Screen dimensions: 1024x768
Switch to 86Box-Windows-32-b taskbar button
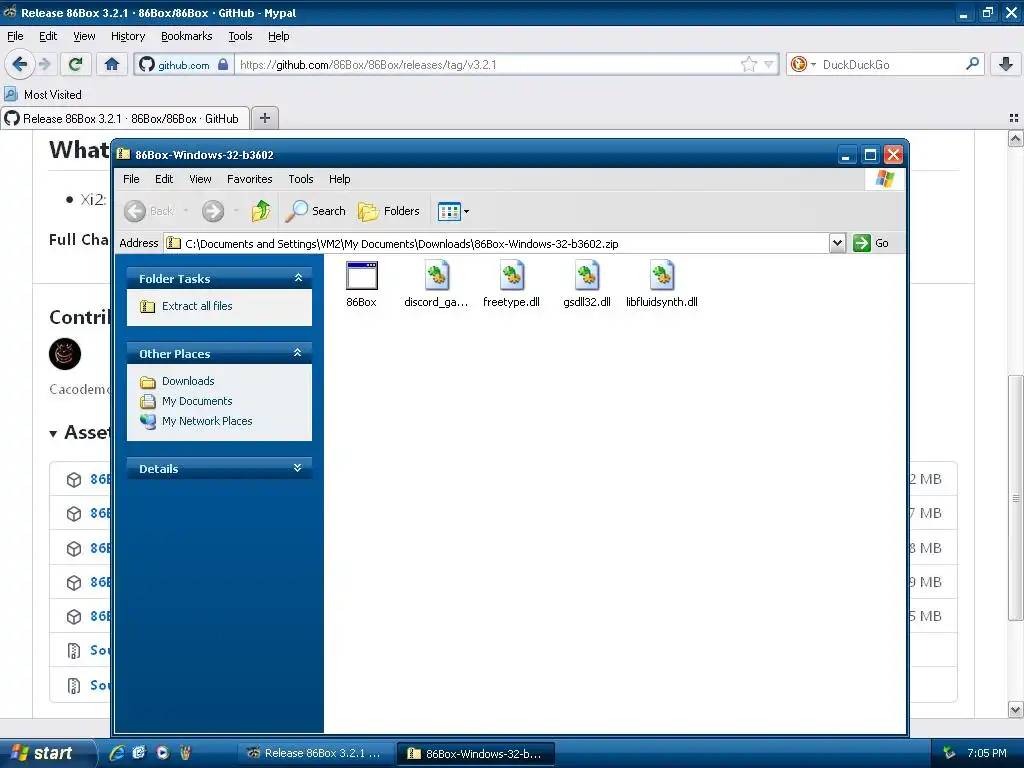point(476,754)
